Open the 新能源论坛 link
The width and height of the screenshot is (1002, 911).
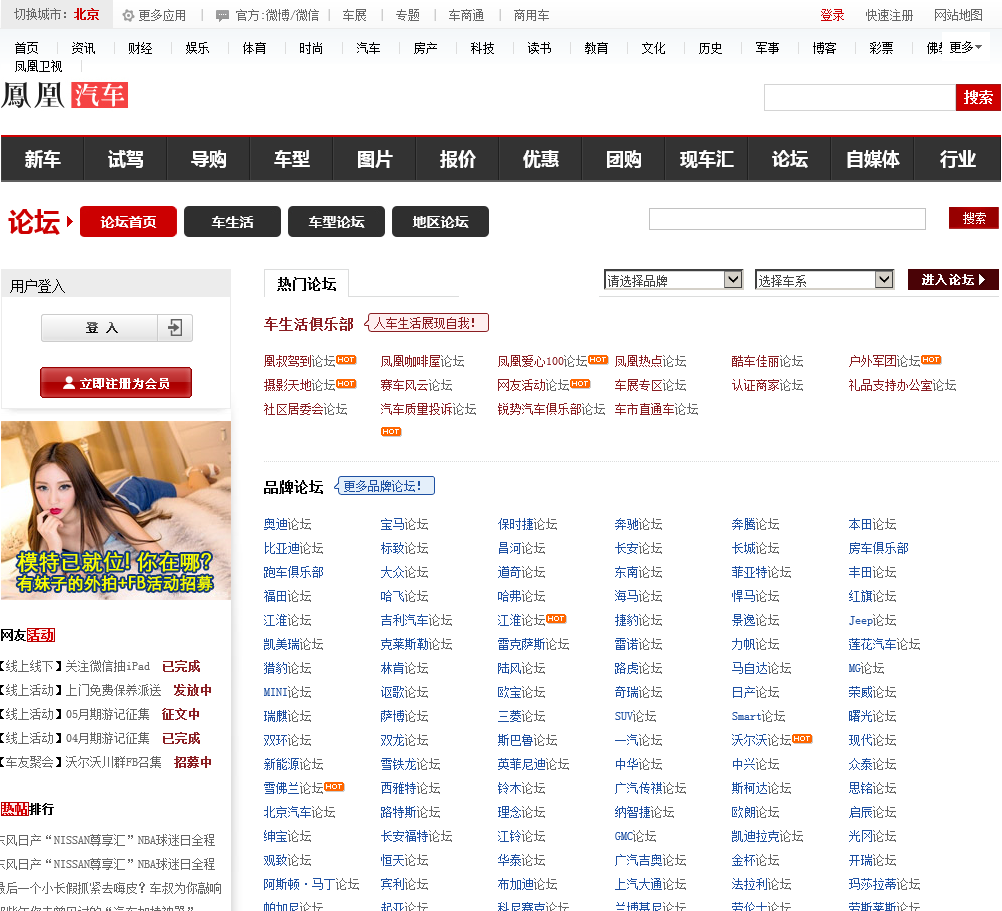[293, 764]
